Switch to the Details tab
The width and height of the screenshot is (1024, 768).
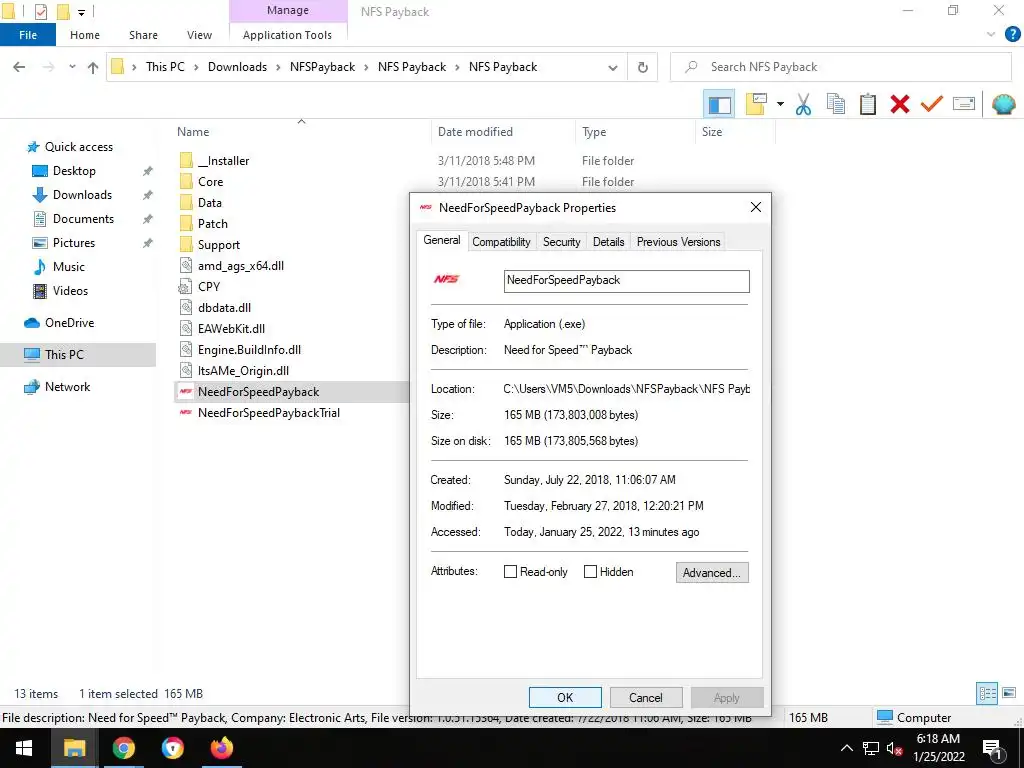pyautogui.click(x=609, y=242)
